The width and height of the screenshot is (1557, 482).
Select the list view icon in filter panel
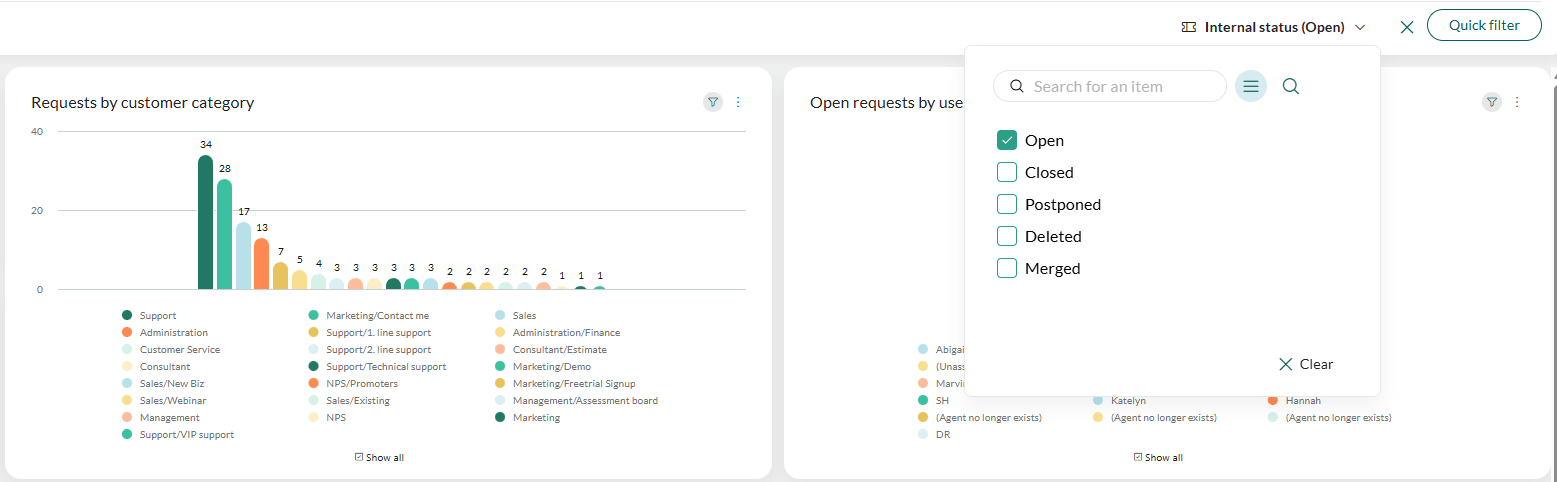pyautogui.click(x=1251, y=86)
